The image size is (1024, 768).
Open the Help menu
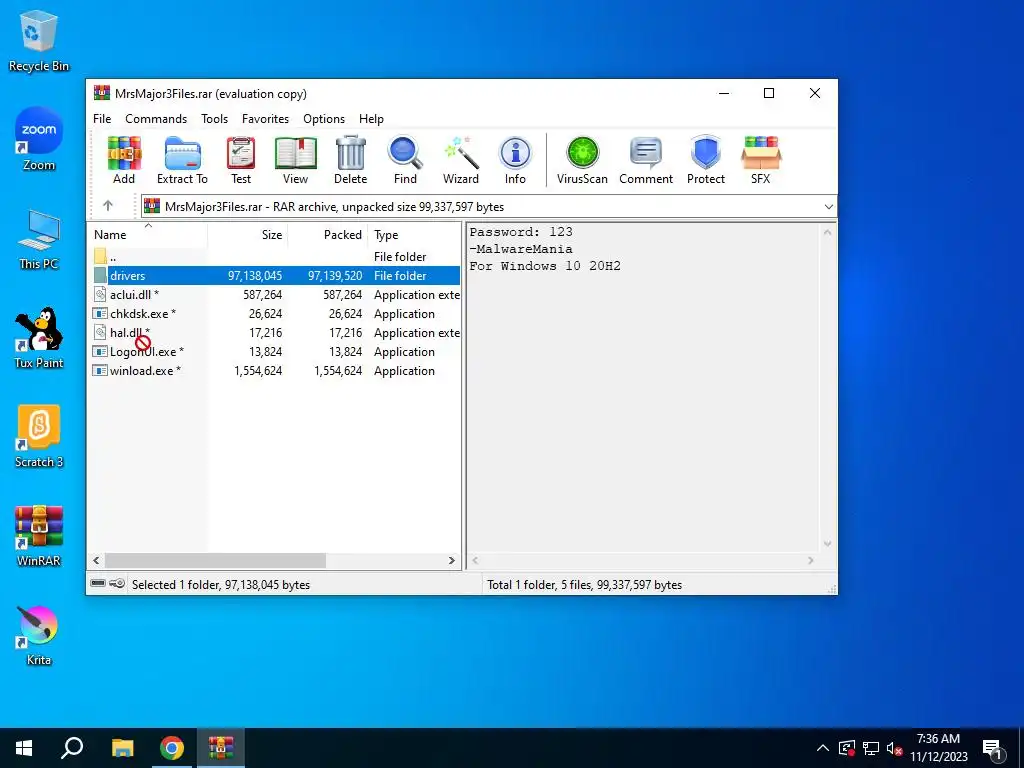click(371, 119)
